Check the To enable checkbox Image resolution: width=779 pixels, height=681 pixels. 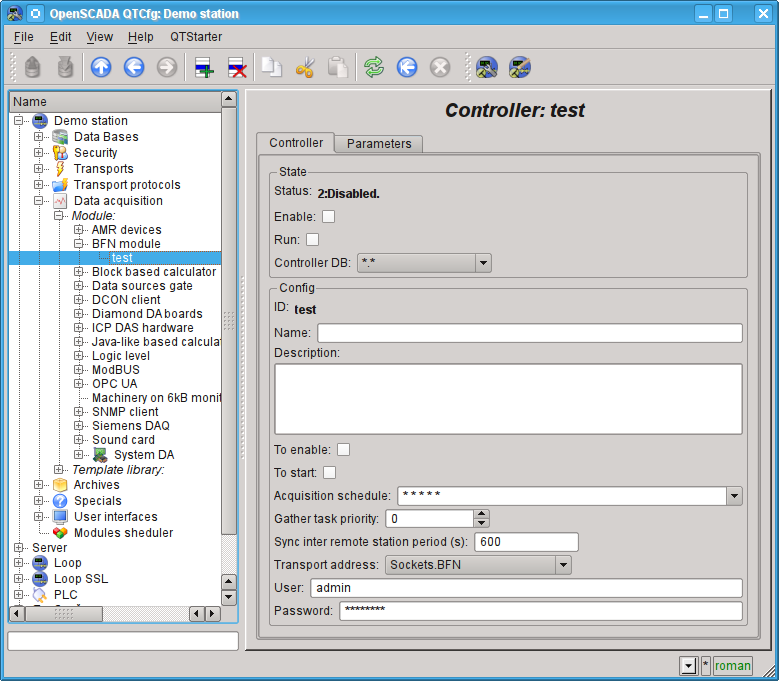(x=343, y=450)
